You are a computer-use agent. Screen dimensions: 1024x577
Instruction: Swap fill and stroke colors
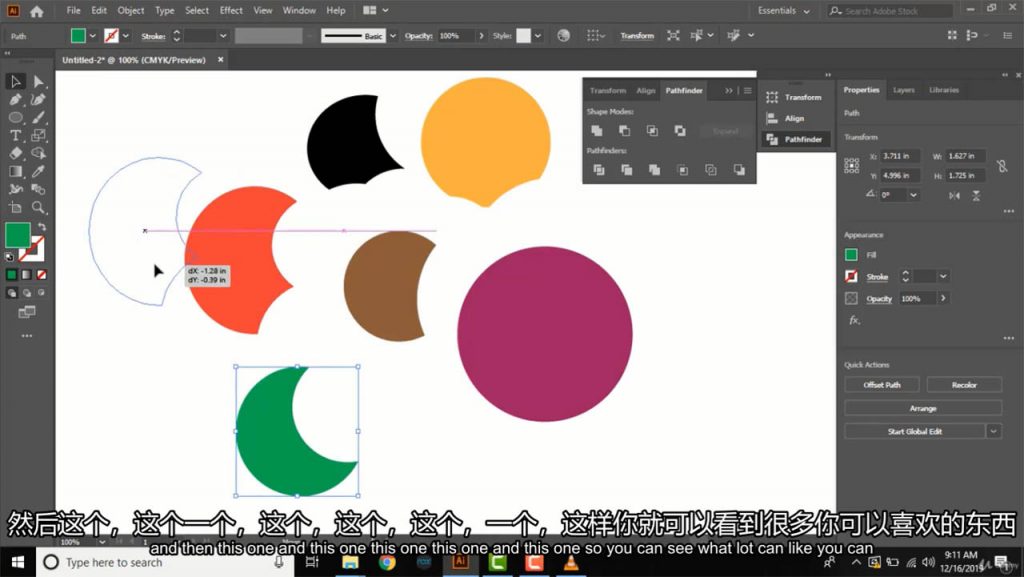point(42,226)
